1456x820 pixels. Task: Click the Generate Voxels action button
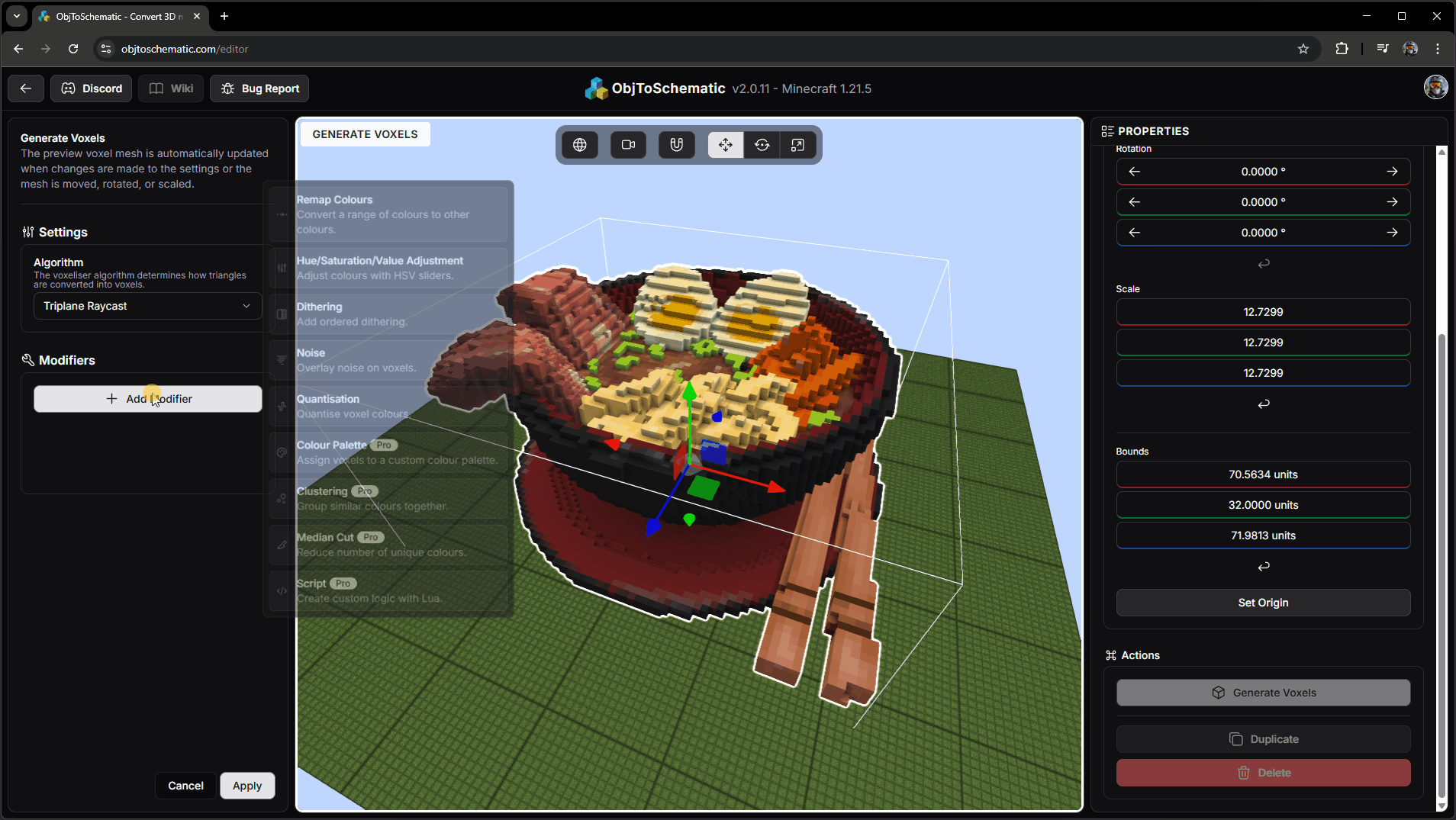[1263, 693]
